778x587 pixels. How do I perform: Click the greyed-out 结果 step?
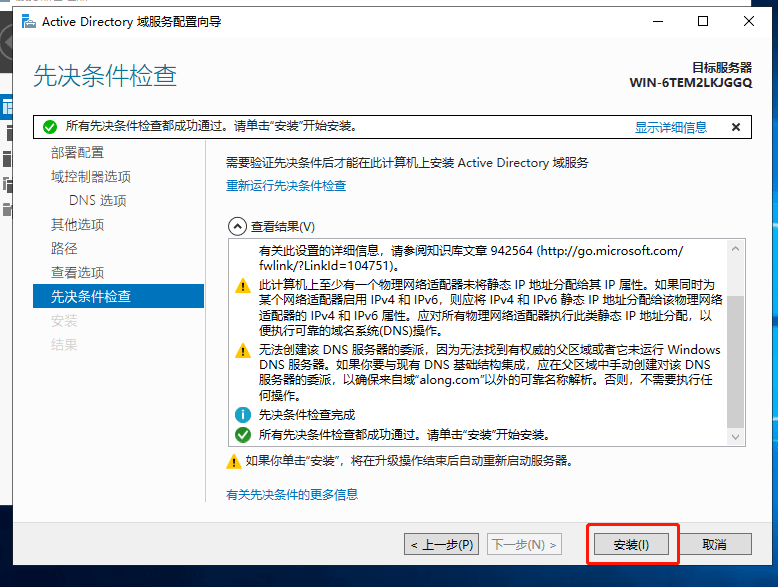pyautogui.click(x=64, y=344)
